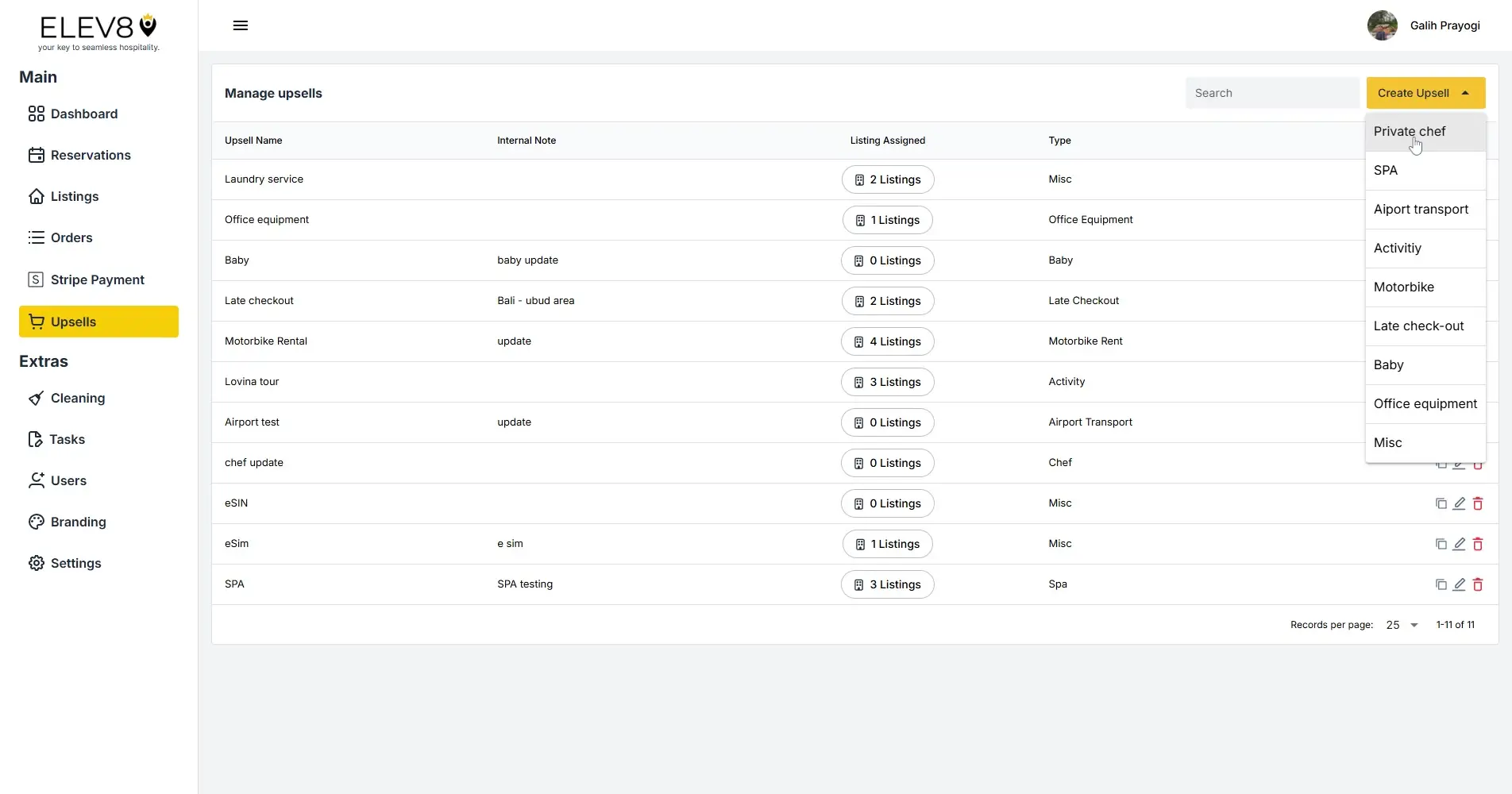The image size is (1512, 794).
Task: Click the 3 Listings pill for Lovina tour
Action: 887,382
